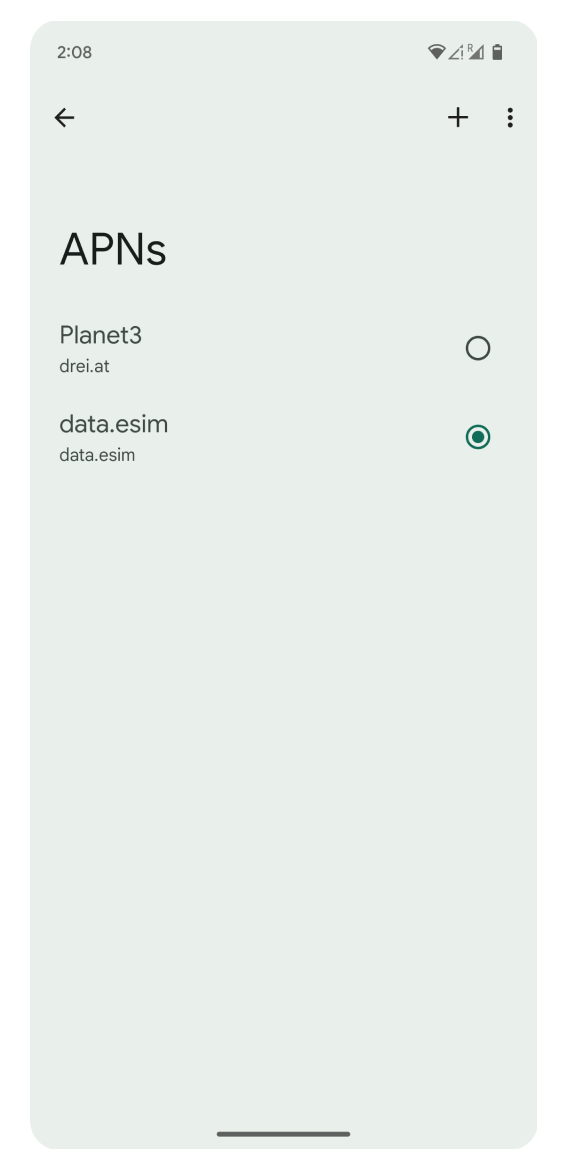Screen dimensions: 570x1170
Task: Tap the lowercase data.esim subtitle line
Action: click(97, 455)
